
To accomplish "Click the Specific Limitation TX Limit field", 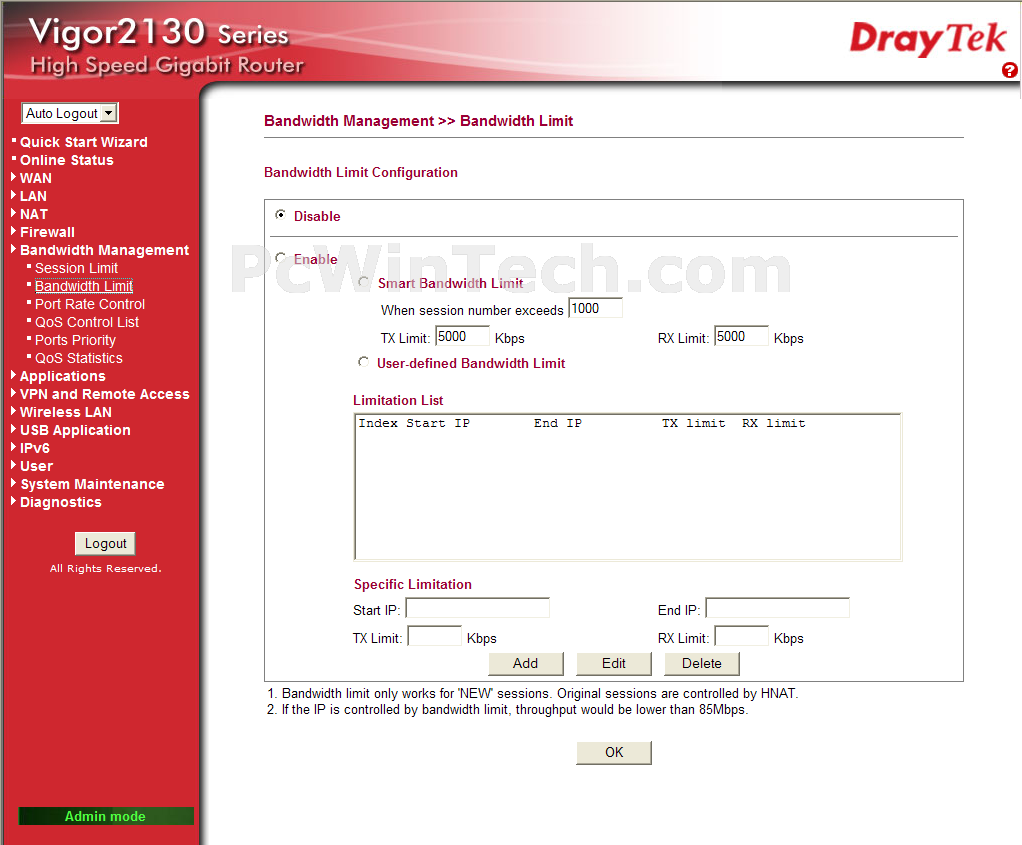I will 435,636.
